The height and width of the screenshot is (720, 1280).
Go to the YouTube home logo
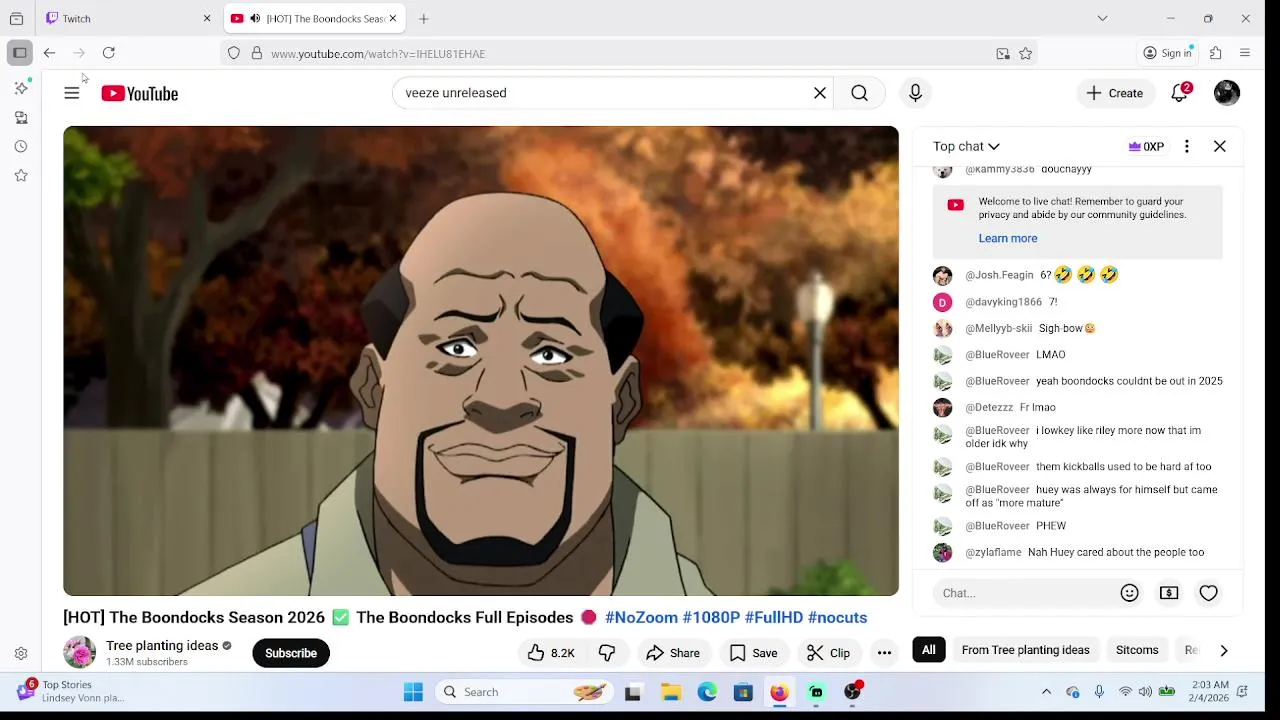pos(139,93)
